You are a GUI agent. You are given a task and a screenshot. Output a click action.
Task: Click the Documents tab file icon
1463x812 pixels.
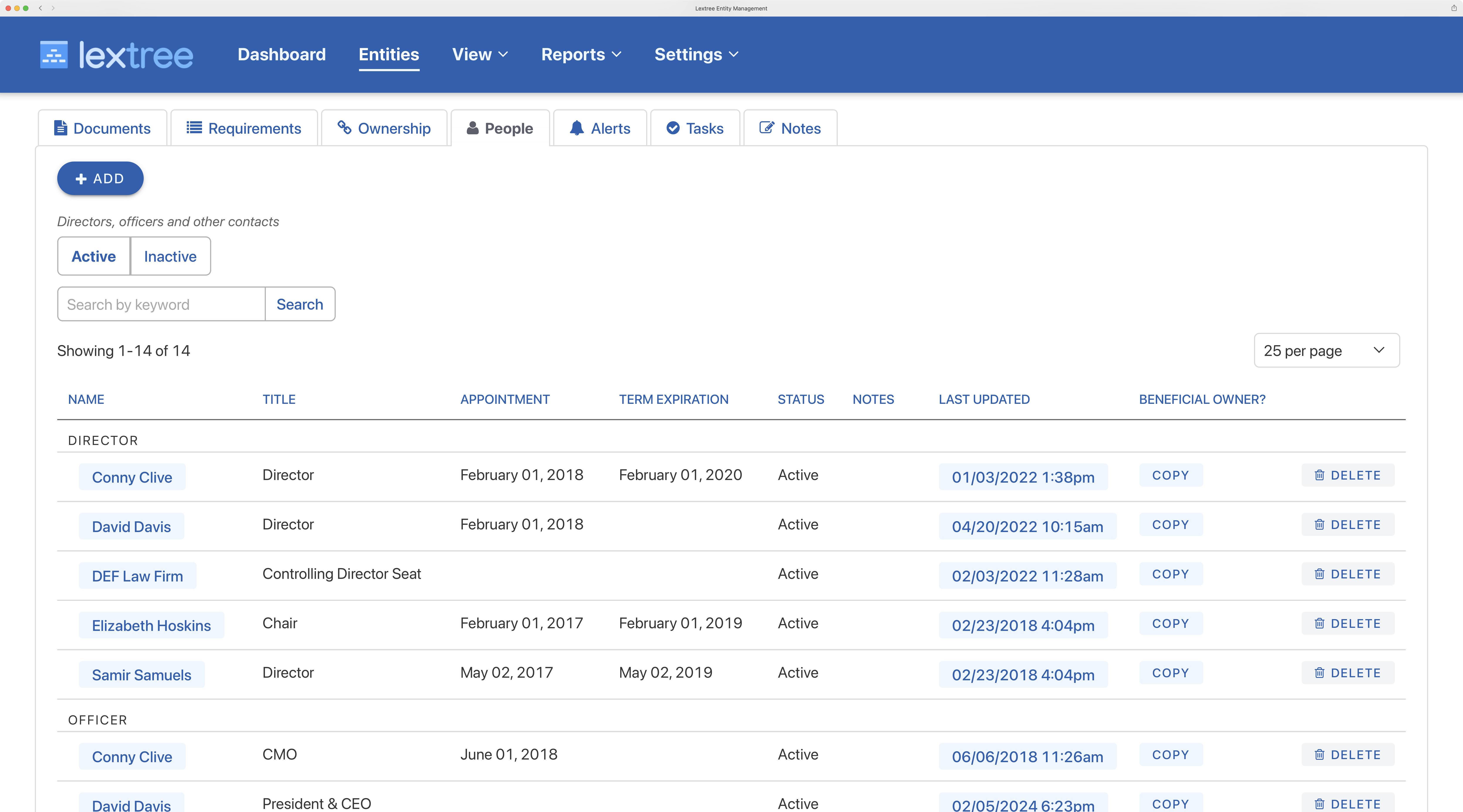(60, 128)
